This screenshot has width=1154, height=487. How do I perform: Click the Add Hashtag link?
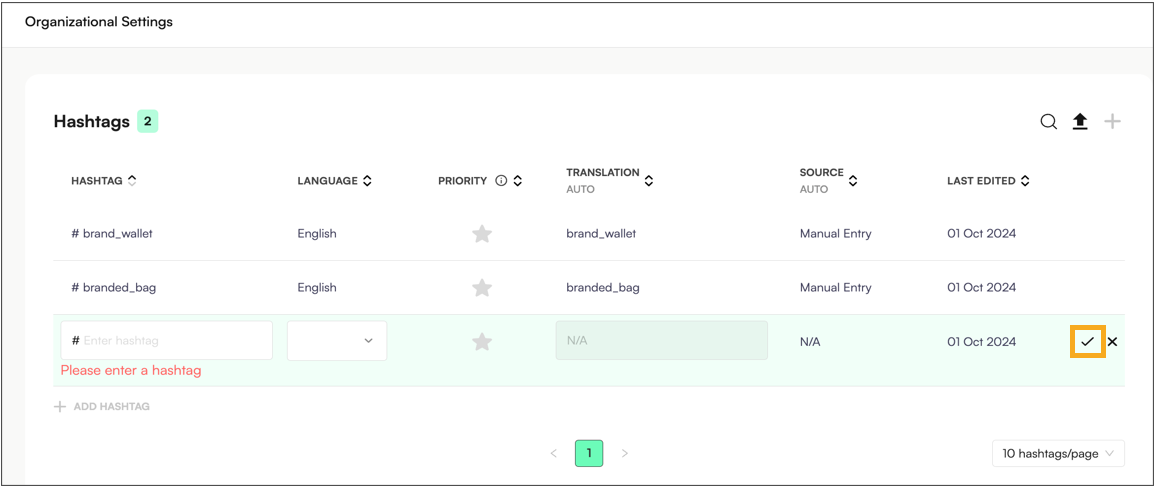(102, 406)
